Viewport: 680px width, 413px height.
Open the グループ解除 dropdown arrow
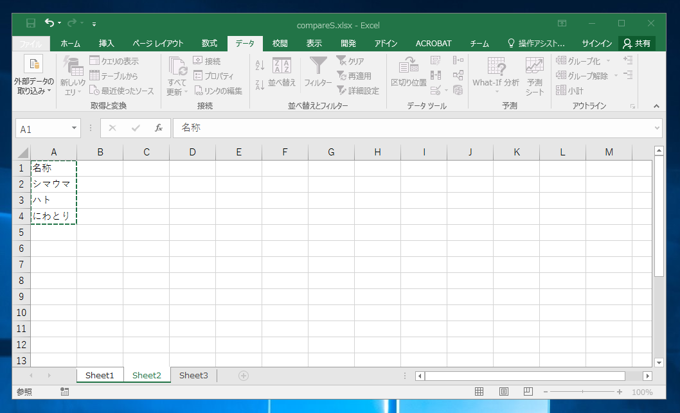(x=616, y=76)
